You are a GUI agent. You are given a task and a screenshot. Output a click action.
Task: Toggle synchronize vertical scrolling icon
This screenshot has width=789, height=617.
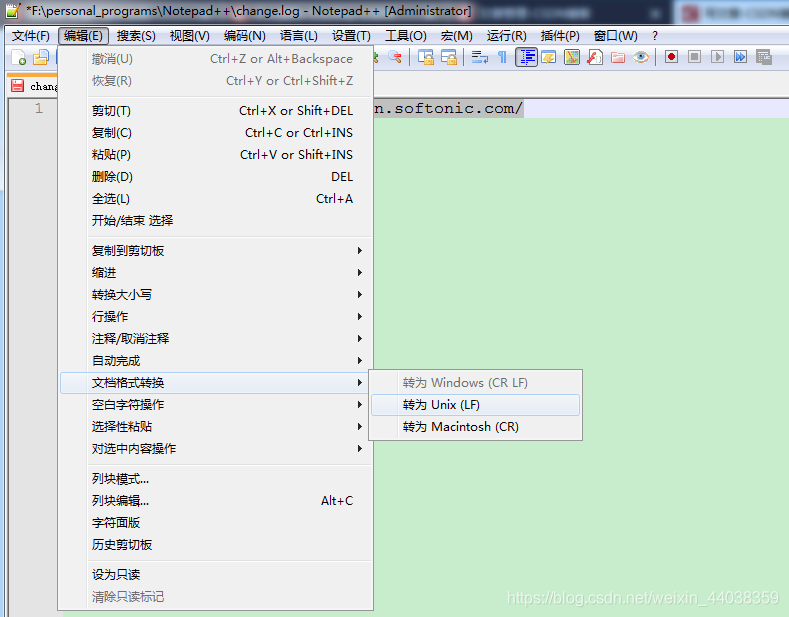pyautogui.click(x=426, y=57)
